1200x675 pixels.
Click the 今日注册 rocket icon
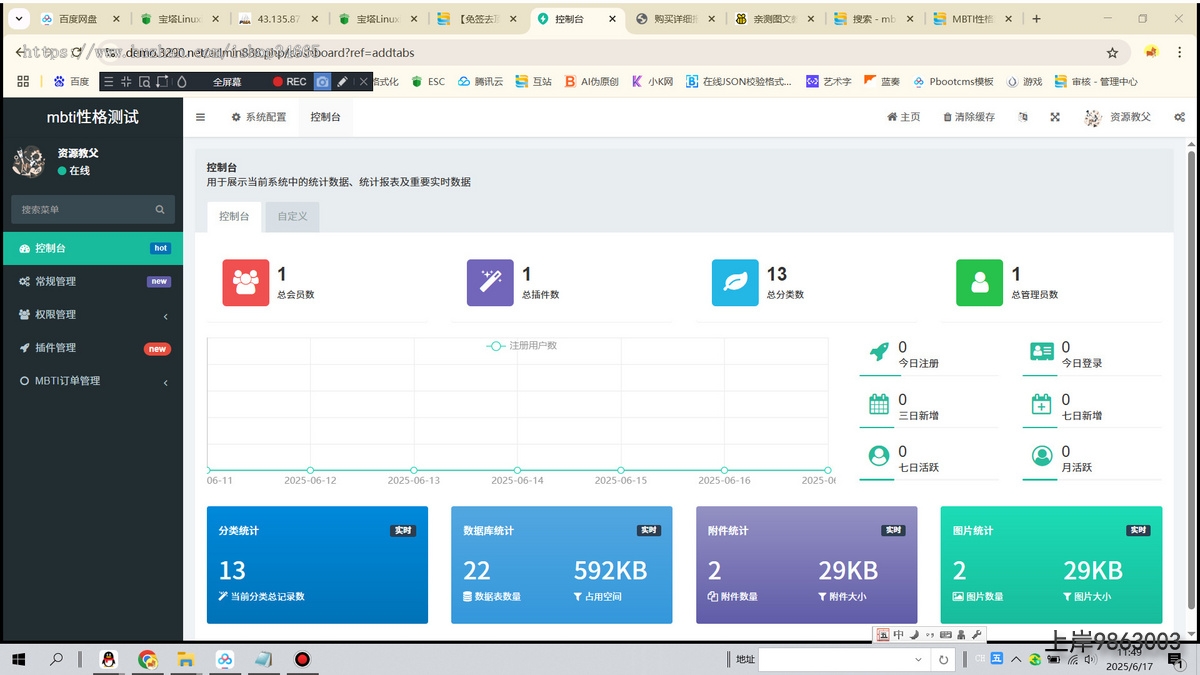click(879, 351)
